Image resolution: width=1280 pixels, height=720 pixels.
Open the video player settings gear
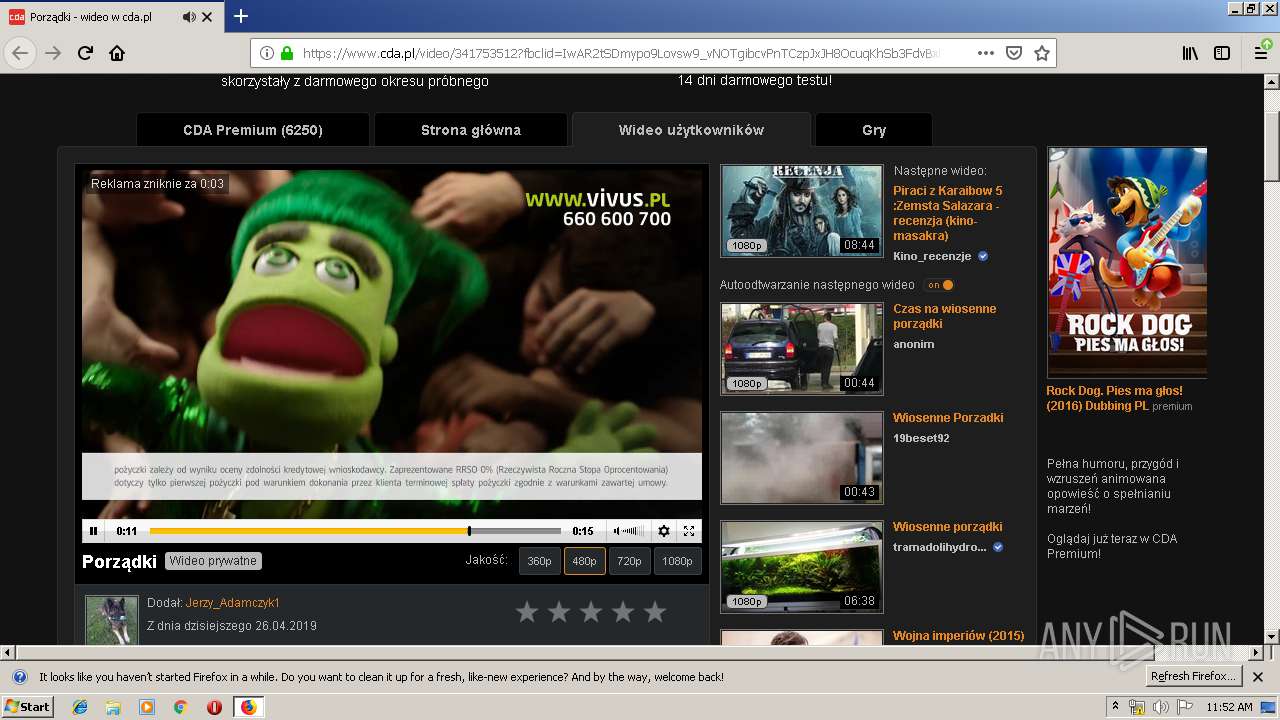click(x=663, y=531)
